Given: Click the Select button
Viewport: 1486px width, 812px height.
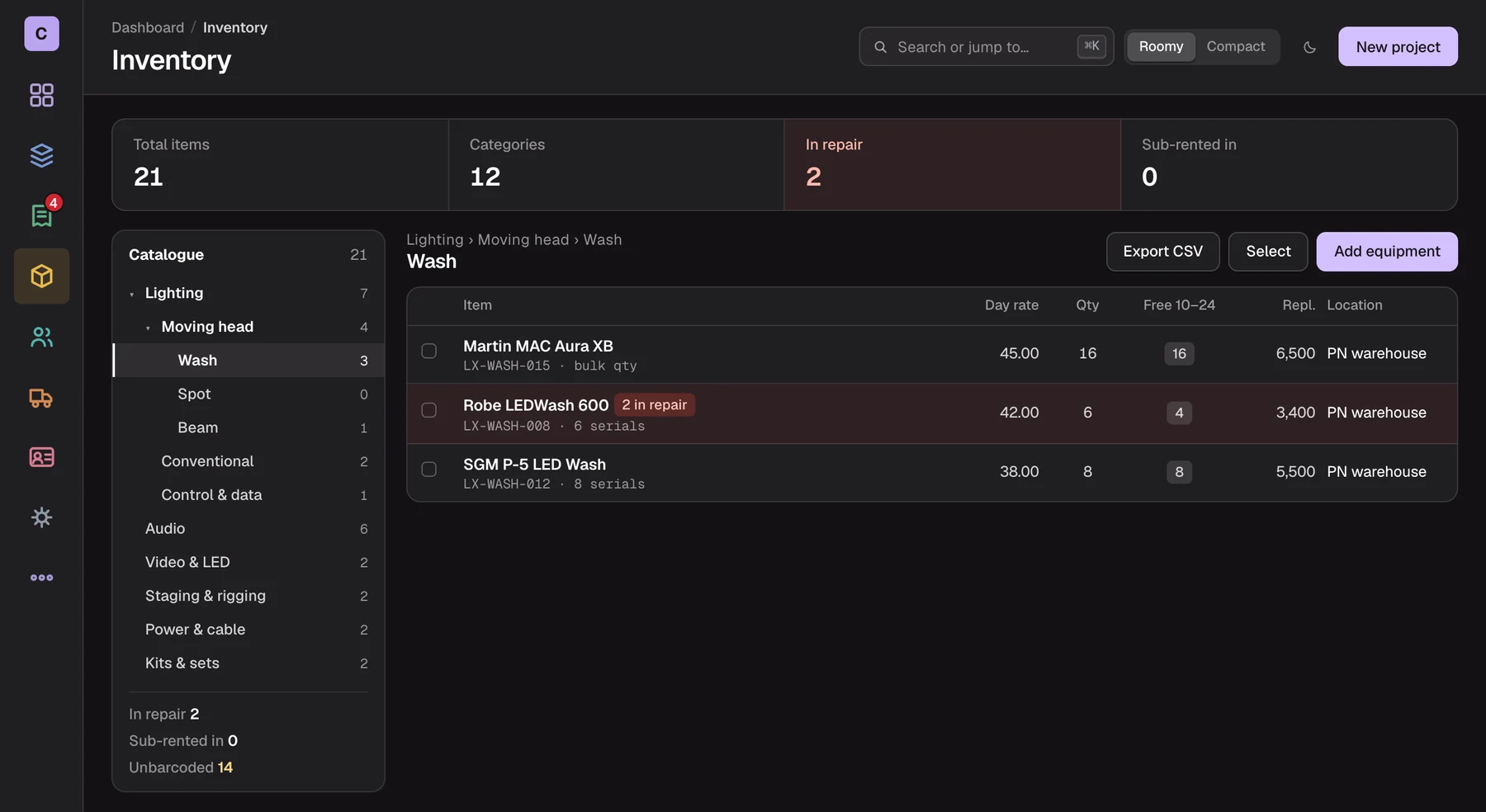Looking at the screenshot, I should 1268,252.
